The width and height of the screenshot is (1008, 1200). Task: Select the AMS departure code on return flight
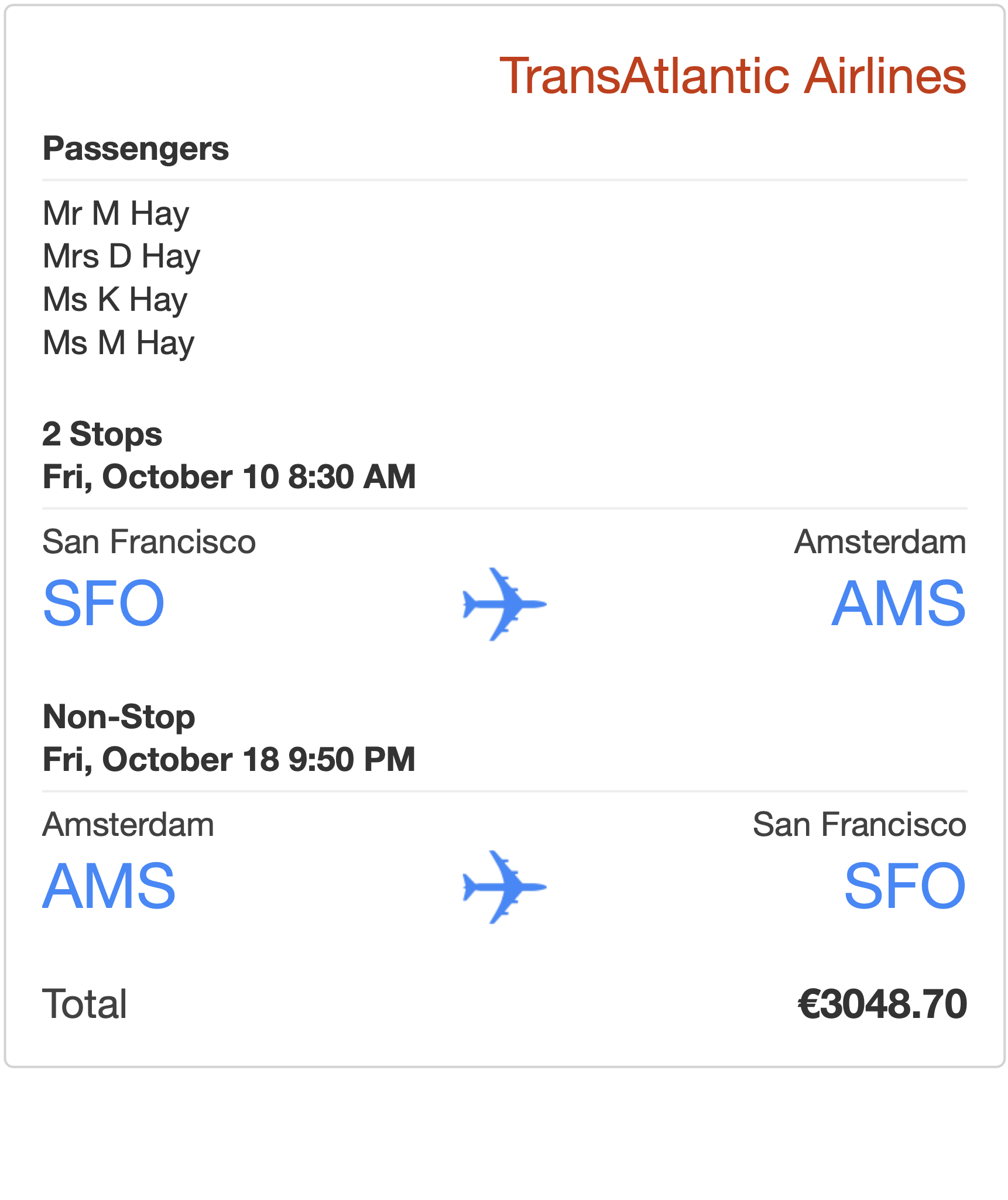(109, 886)
